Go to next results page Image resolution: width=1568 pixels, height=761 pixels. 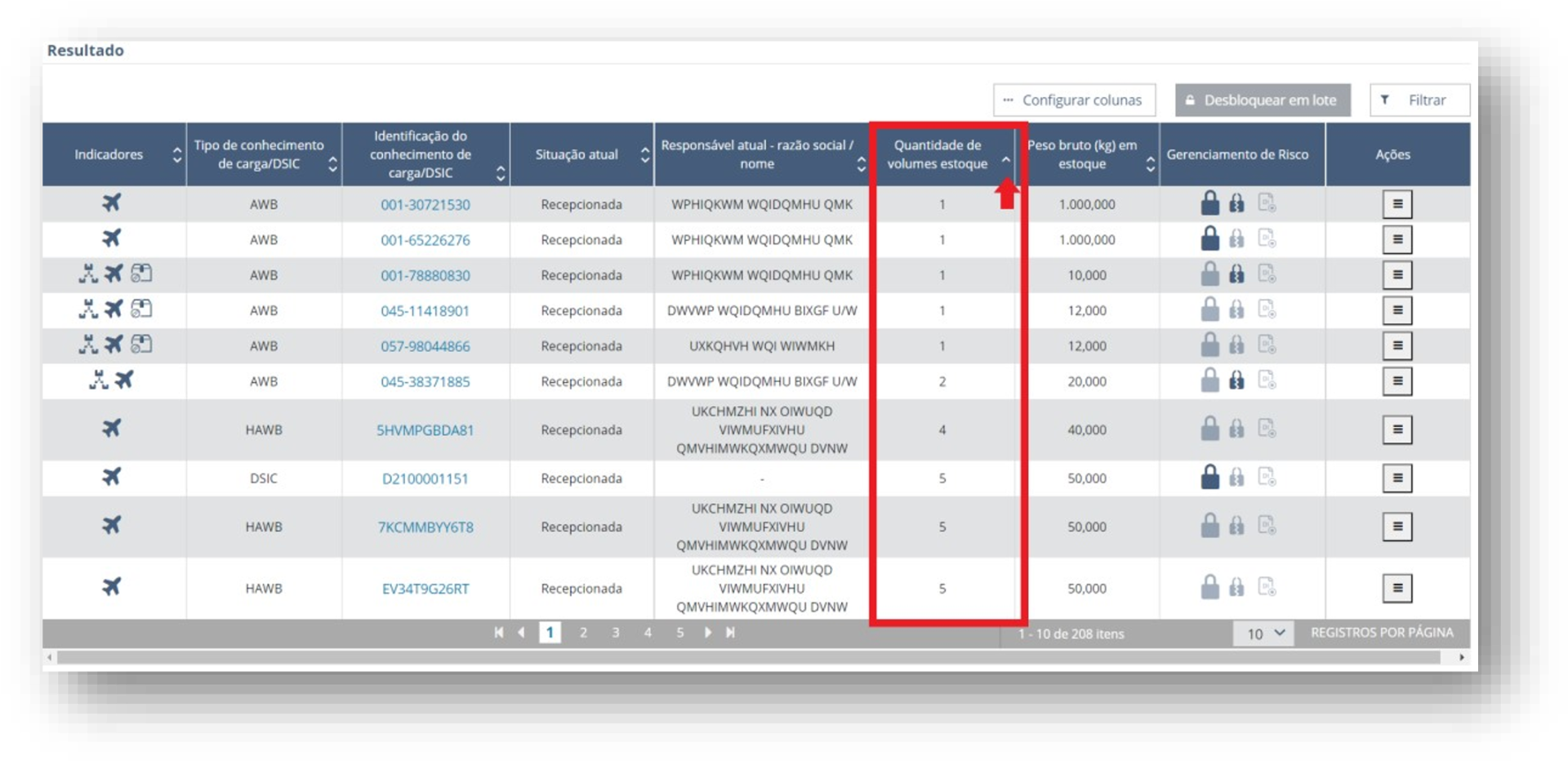tap(708, 633)
